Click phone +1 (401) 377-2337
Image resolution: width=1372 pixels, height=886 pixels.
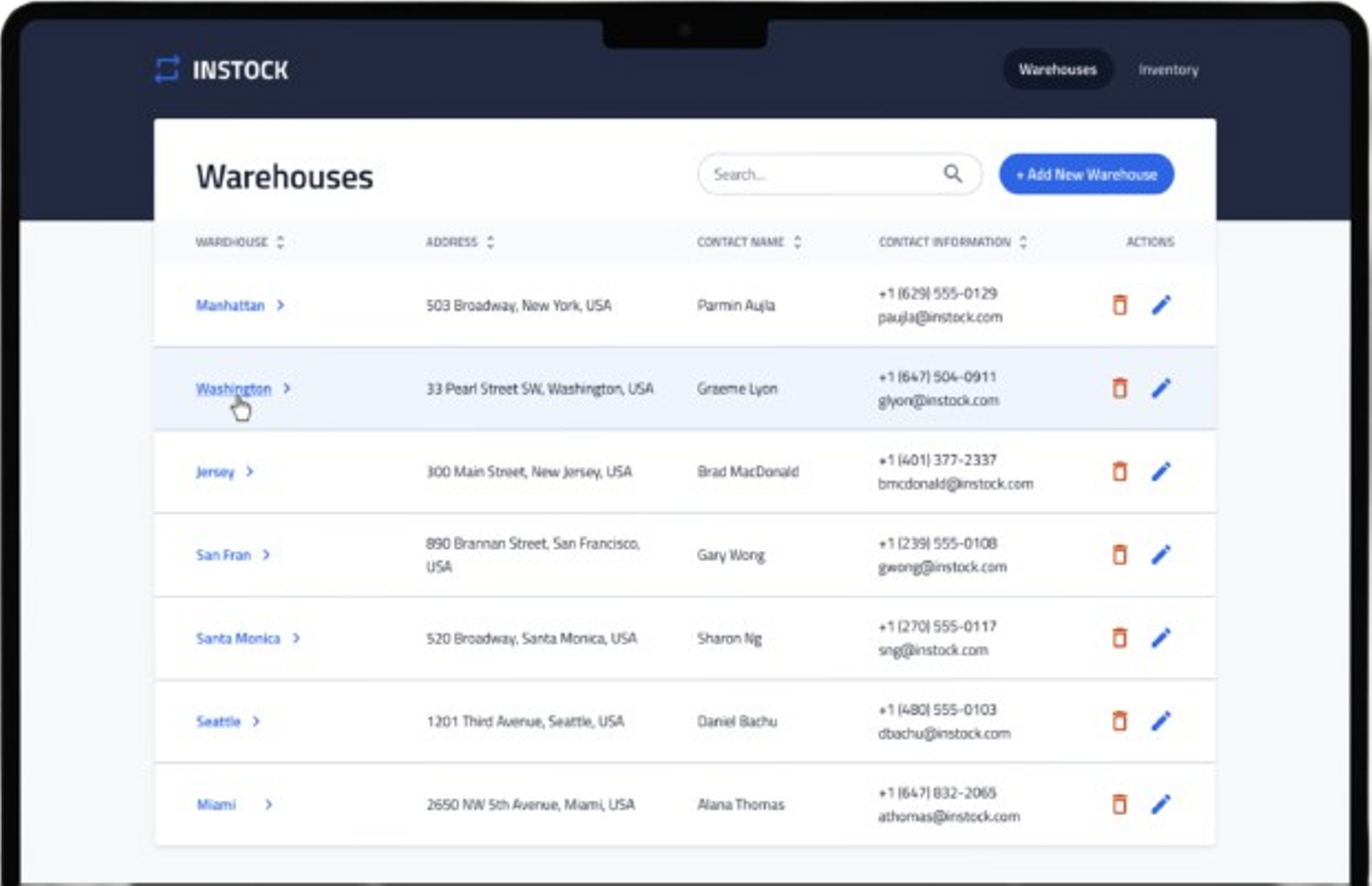pos(938,460)
